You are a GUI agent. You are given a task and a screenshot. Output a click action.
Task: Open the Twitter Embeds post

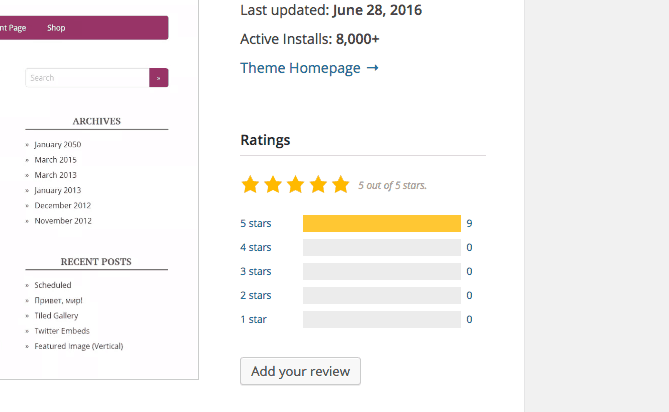tap(62, 331)
